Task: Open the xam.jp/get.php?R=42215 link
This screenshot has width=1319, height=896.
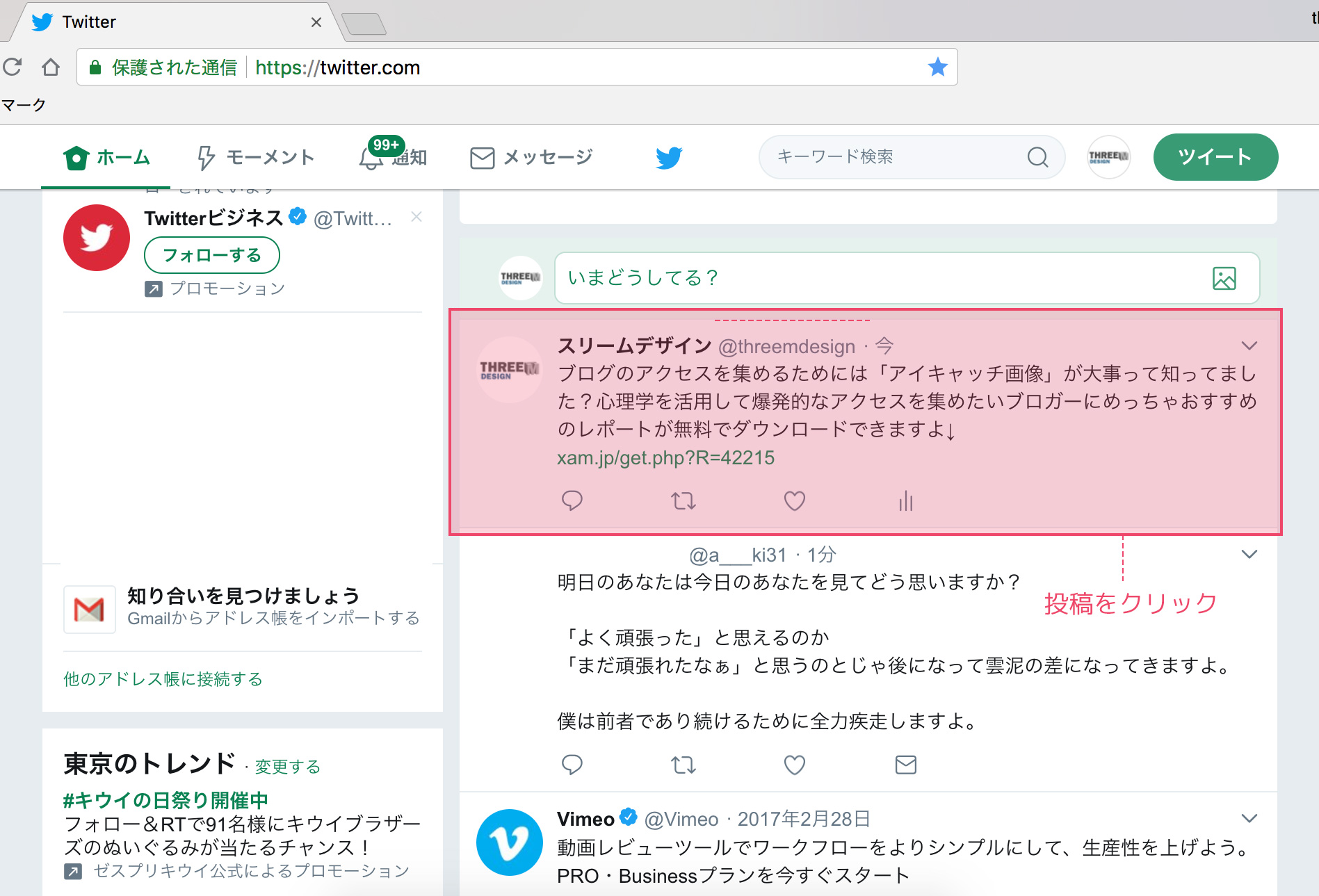Action: pos(665,457)
